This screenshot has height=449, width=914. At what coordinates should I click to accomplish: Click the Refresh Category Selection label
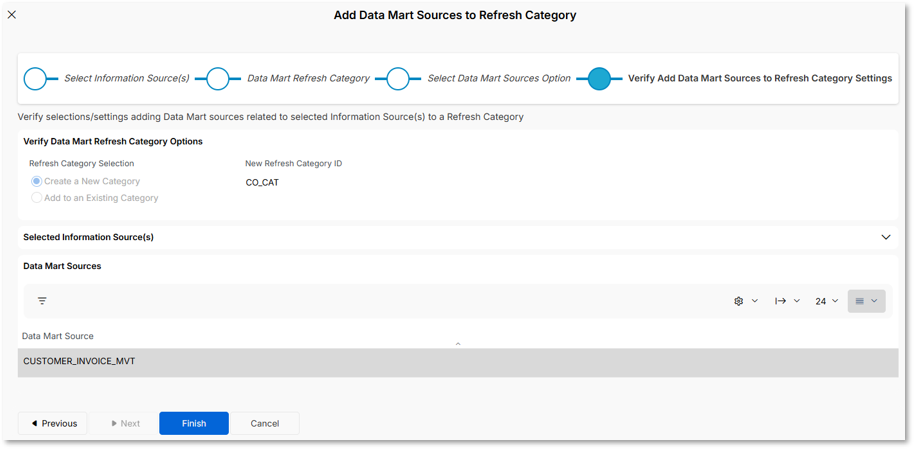coord(82,163)
